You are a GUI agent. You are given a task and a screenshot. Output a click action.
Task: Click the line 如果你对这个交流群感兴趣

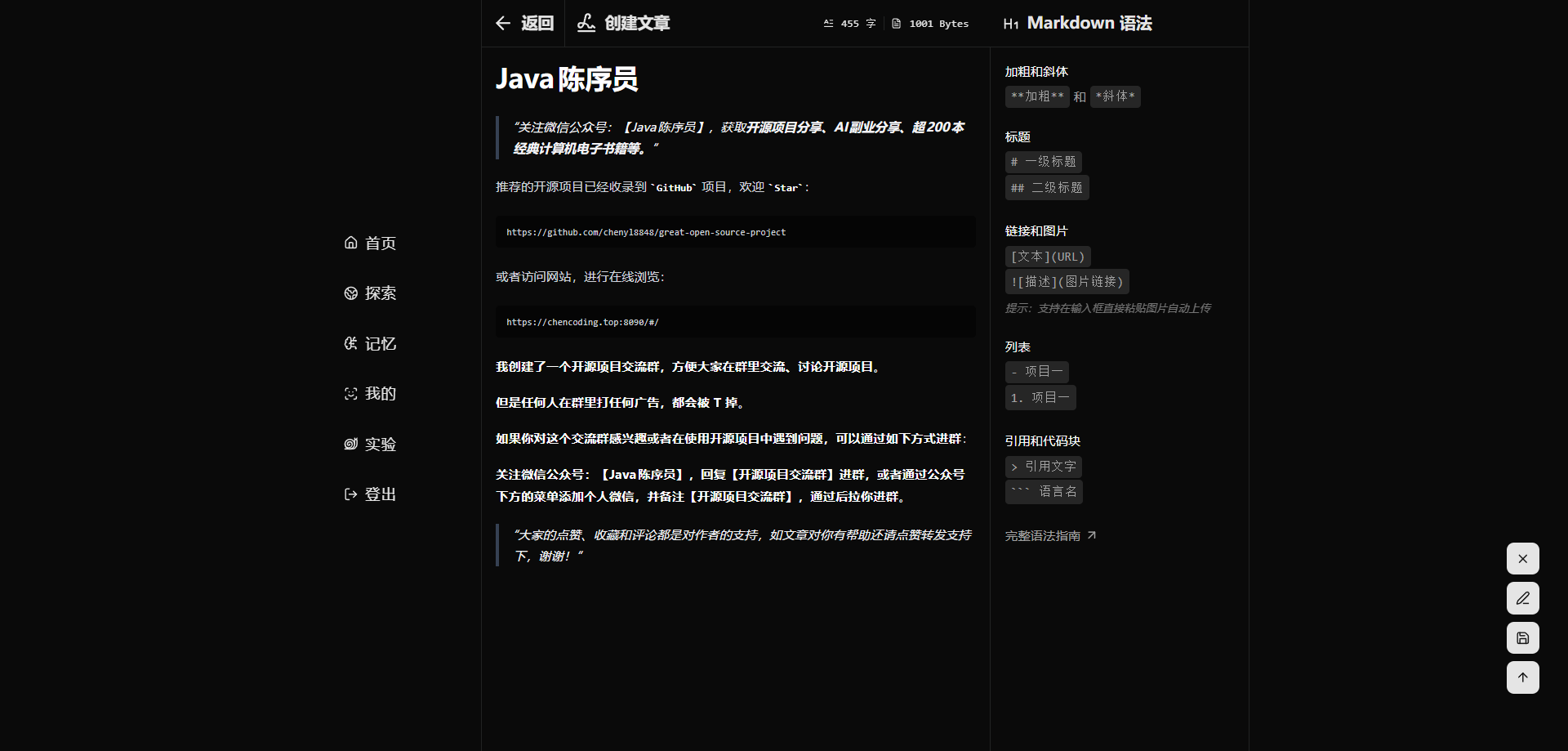click(x=732, y=439)
